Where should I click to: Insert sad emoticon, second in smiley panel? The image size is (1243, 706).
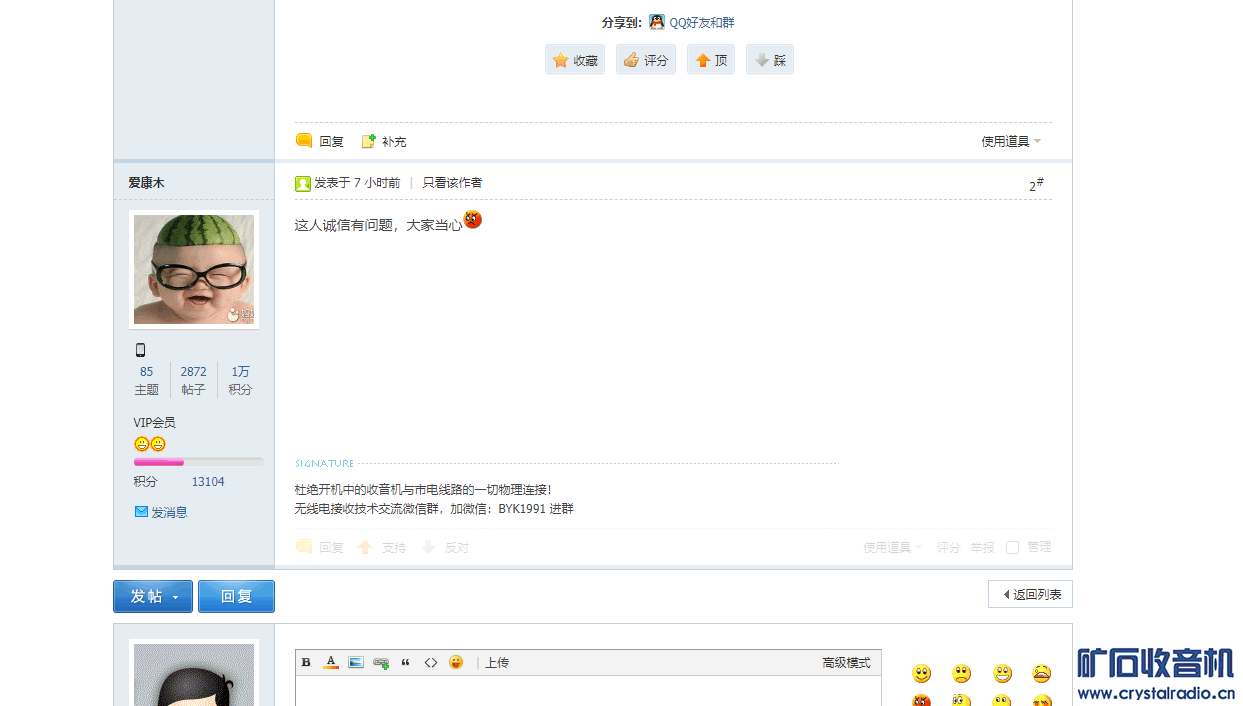click(962, 674)
